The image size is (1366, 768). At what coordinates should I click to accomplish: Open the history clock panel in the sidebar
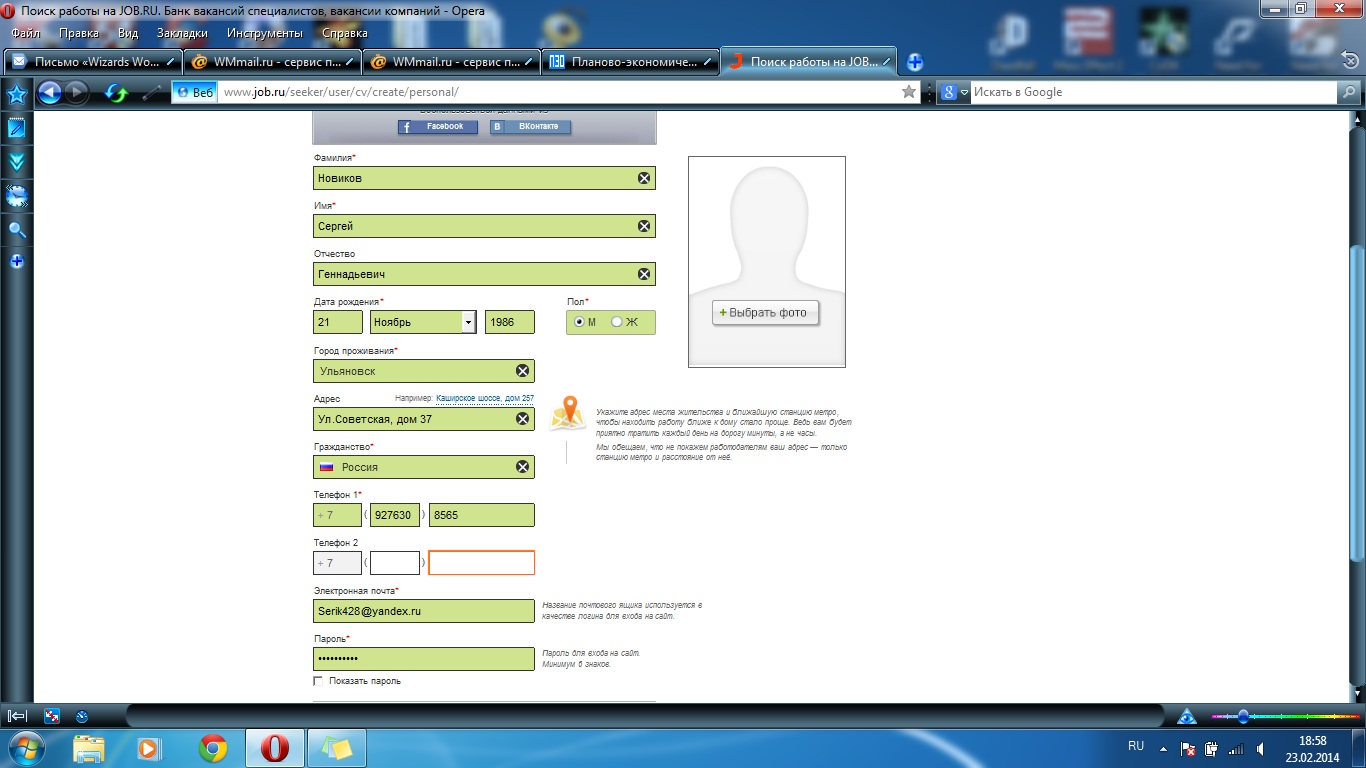pyautogui.click(x=16, y=196)
